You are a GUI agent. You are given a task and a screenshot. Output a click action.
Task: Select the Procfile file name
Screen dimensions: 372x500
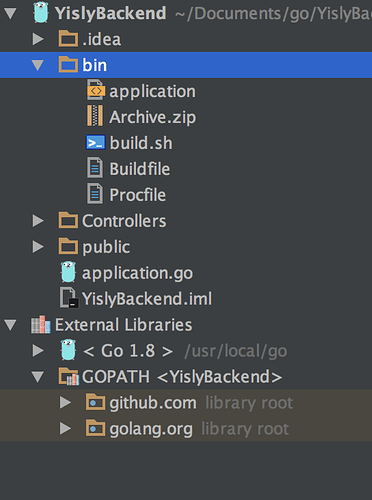click(138, 195)
